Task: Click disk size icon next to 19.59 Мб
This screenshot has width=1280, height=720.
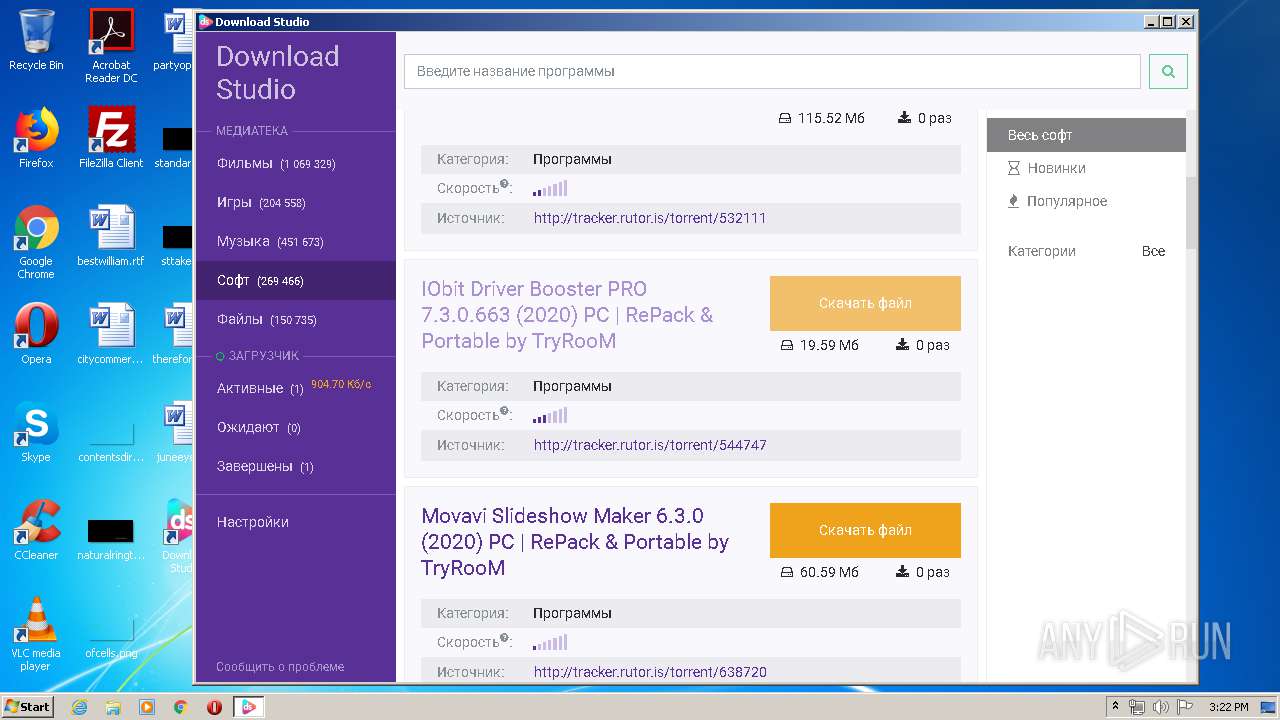Action: (786, 345)
